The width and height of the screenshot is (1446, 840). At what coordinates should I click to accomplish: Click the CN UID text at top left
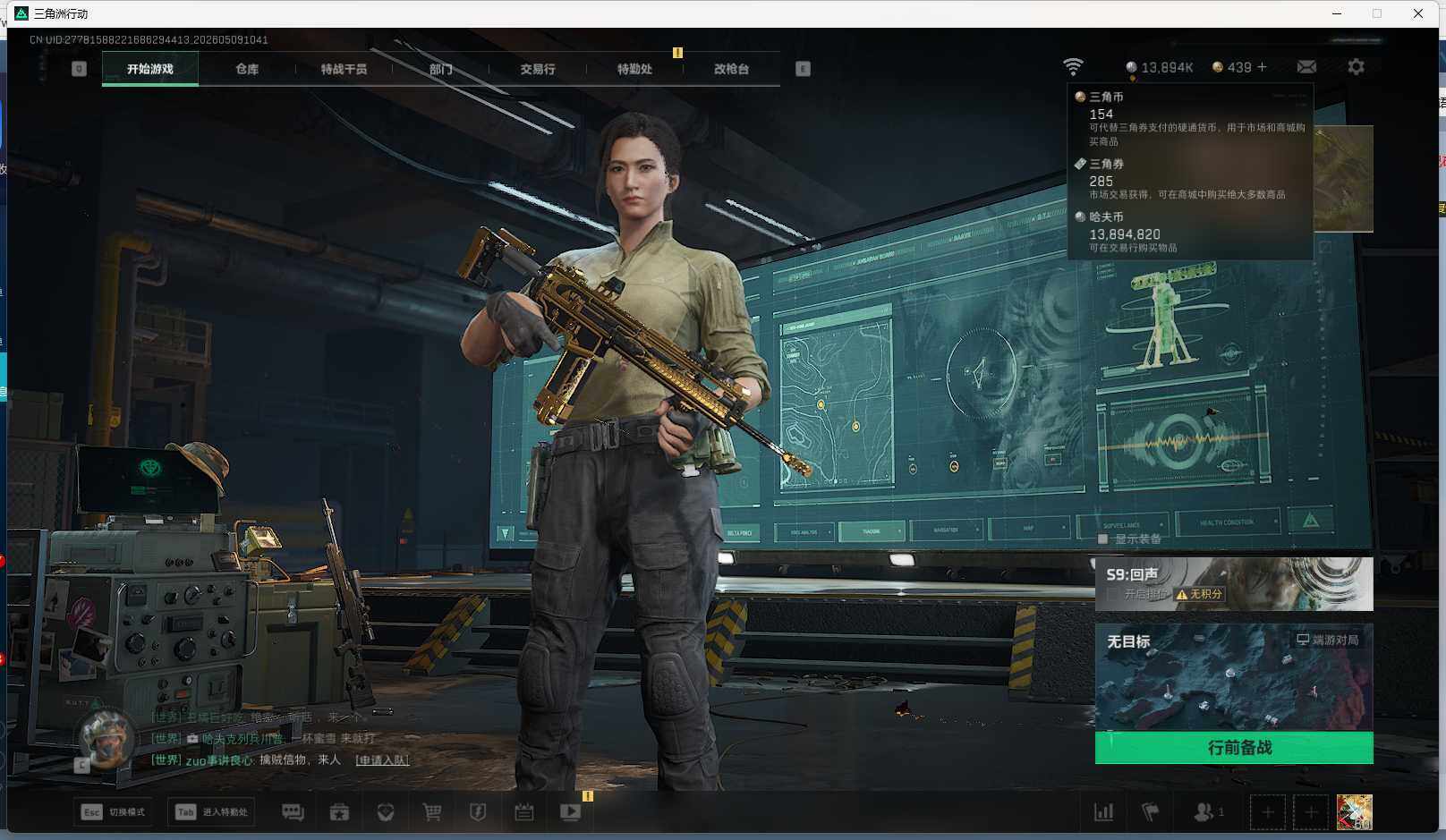[x=149, y=40]
